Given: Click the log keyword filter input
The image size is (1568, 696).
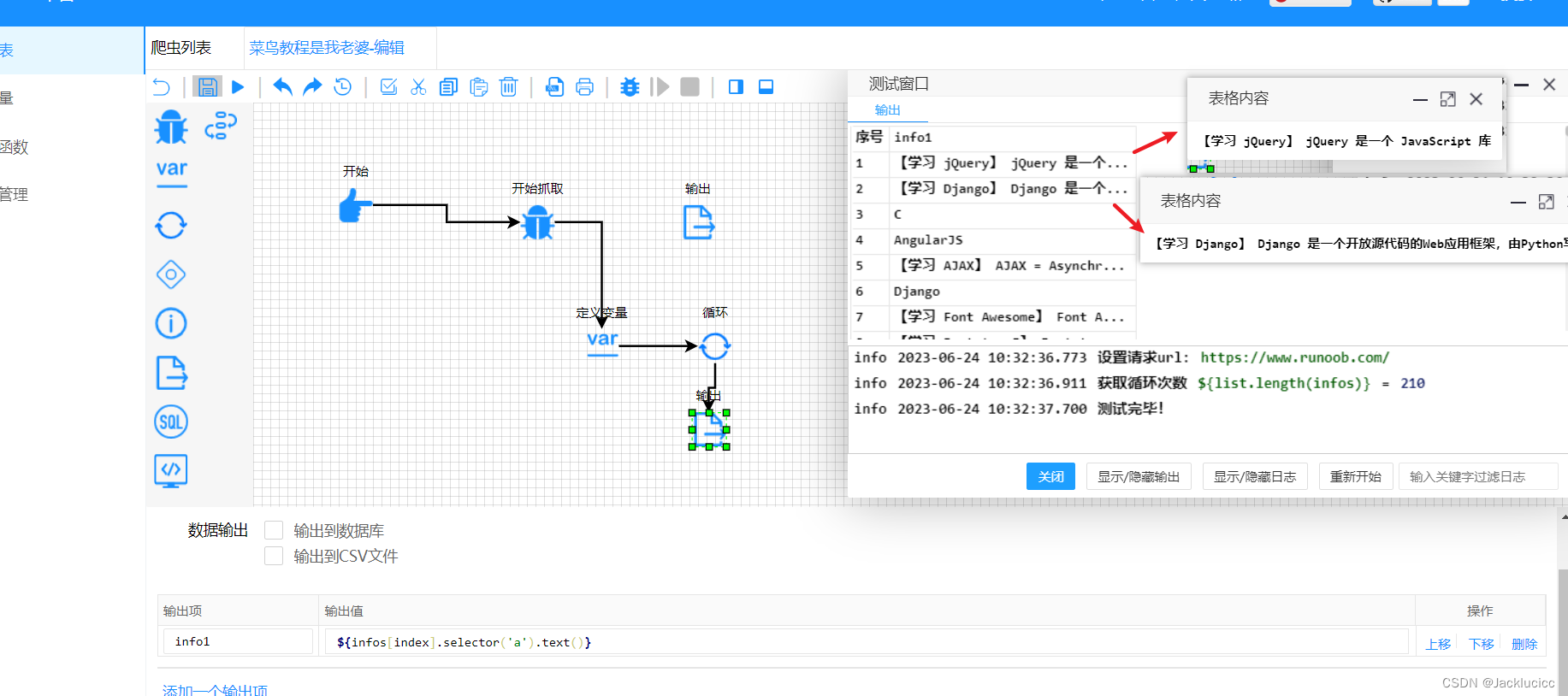Looking at the screenshot, I should pos(1478,476).
